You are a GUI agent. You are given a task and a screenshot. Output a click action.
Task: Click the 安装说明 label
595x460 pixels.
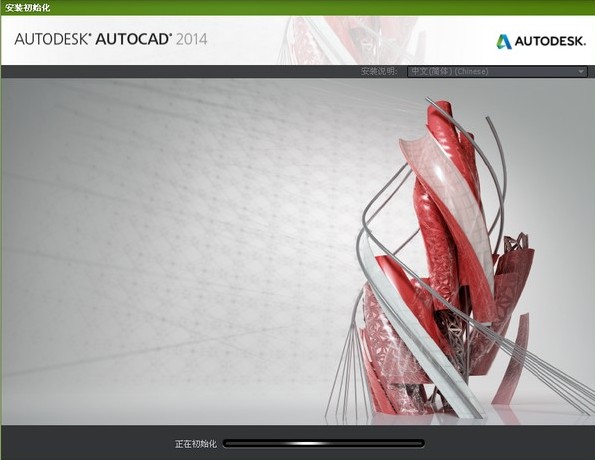379,71
